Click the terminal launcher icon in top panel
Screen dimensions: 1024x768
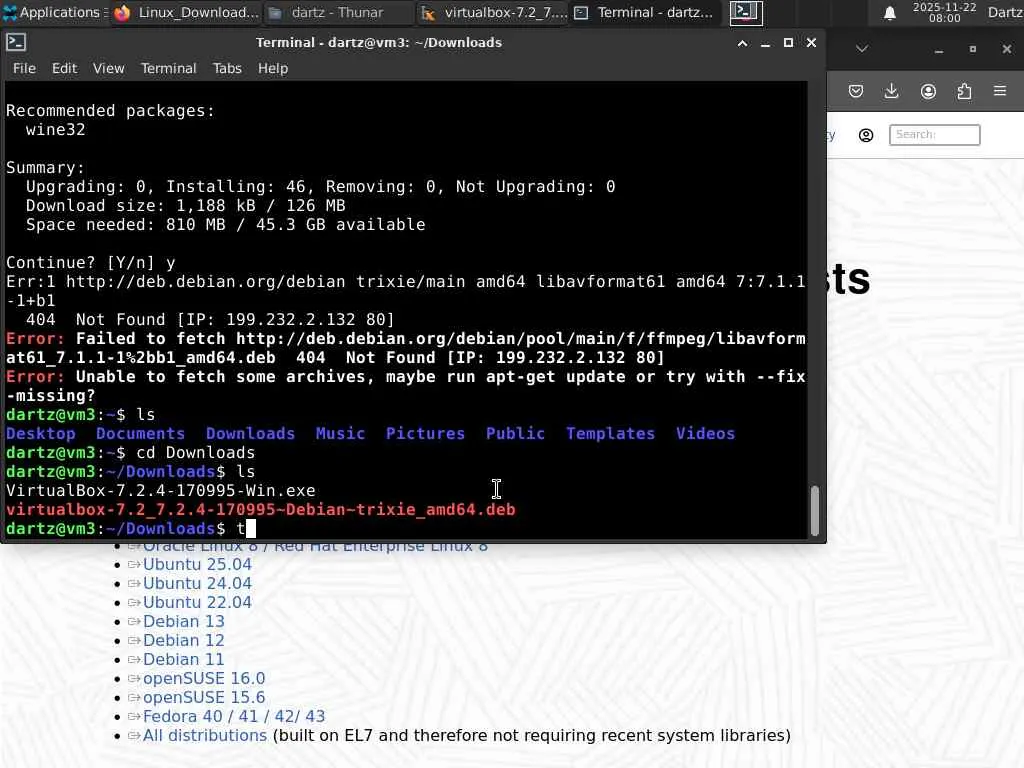pyautogui.click(x=746, y=12)
